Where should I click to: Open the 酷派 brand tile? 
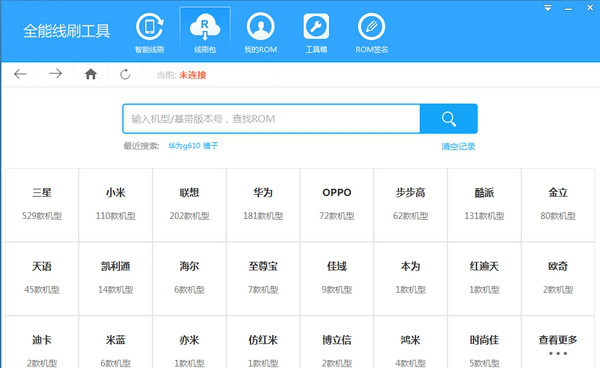click(x=484, y=205)
